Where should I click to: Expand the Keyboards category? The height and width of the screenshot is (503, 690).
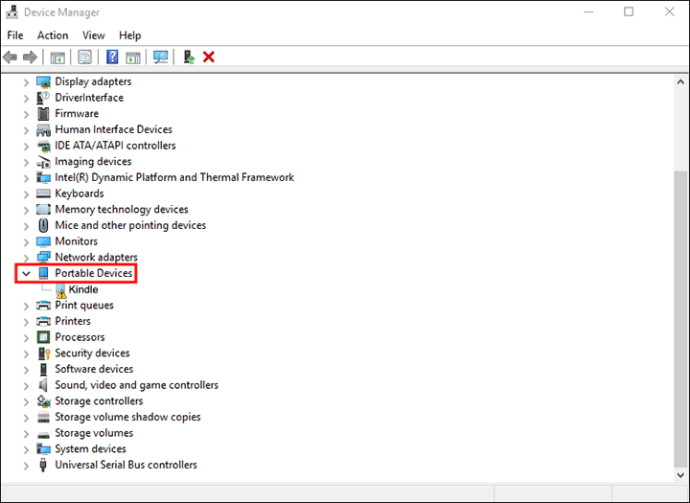pyautogui.click(x=26, y=194)
